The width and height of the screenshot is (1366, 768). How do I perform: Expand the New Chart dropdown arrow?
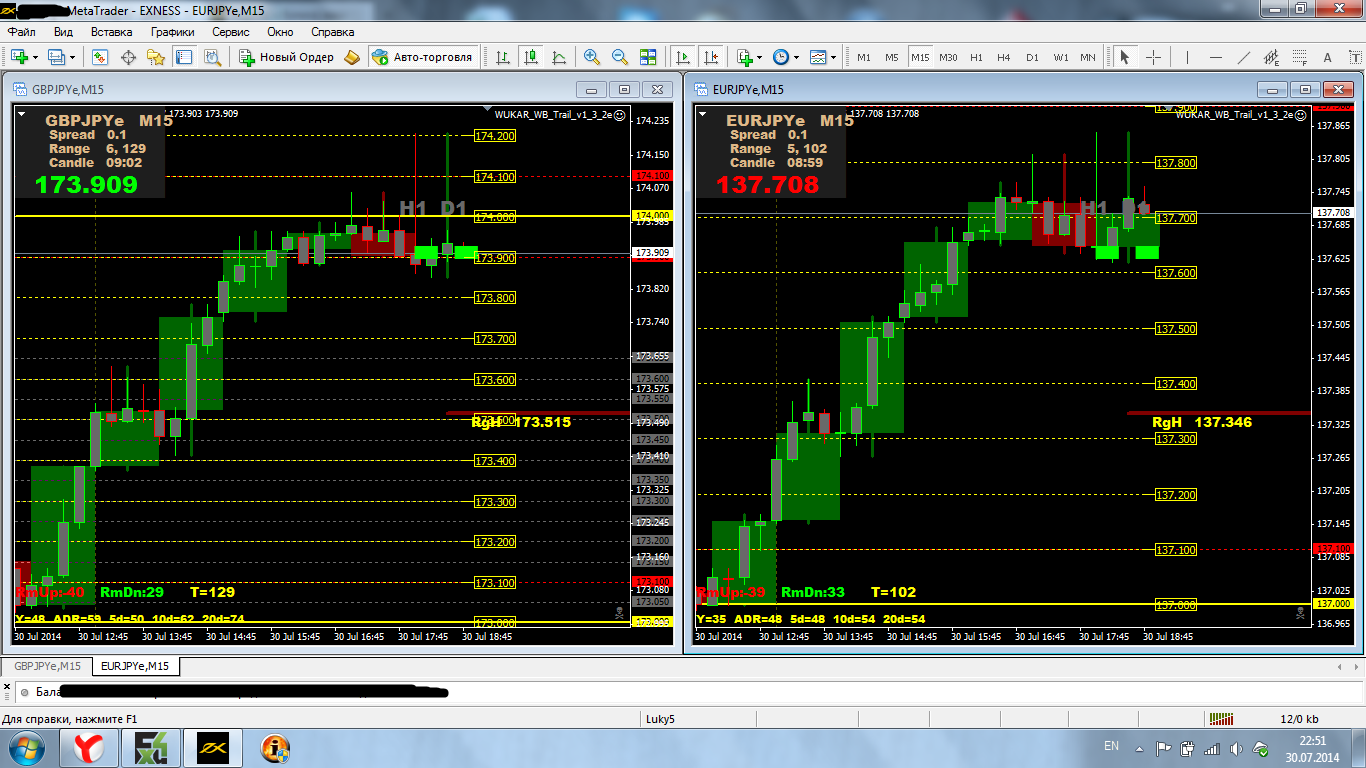(x=35, y=57)
